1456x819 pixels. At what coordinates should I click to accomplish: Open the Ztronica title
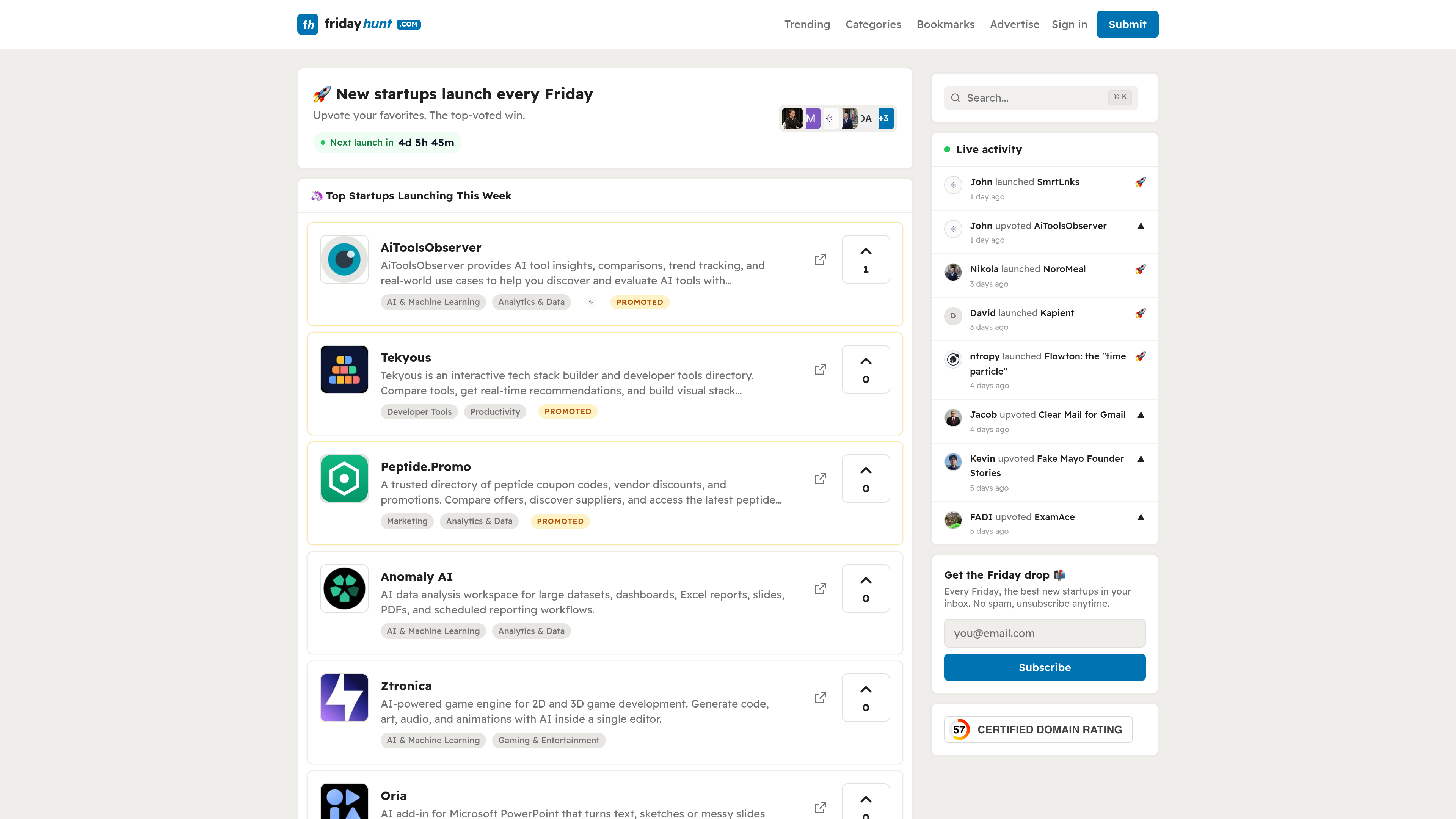(406, 686)
